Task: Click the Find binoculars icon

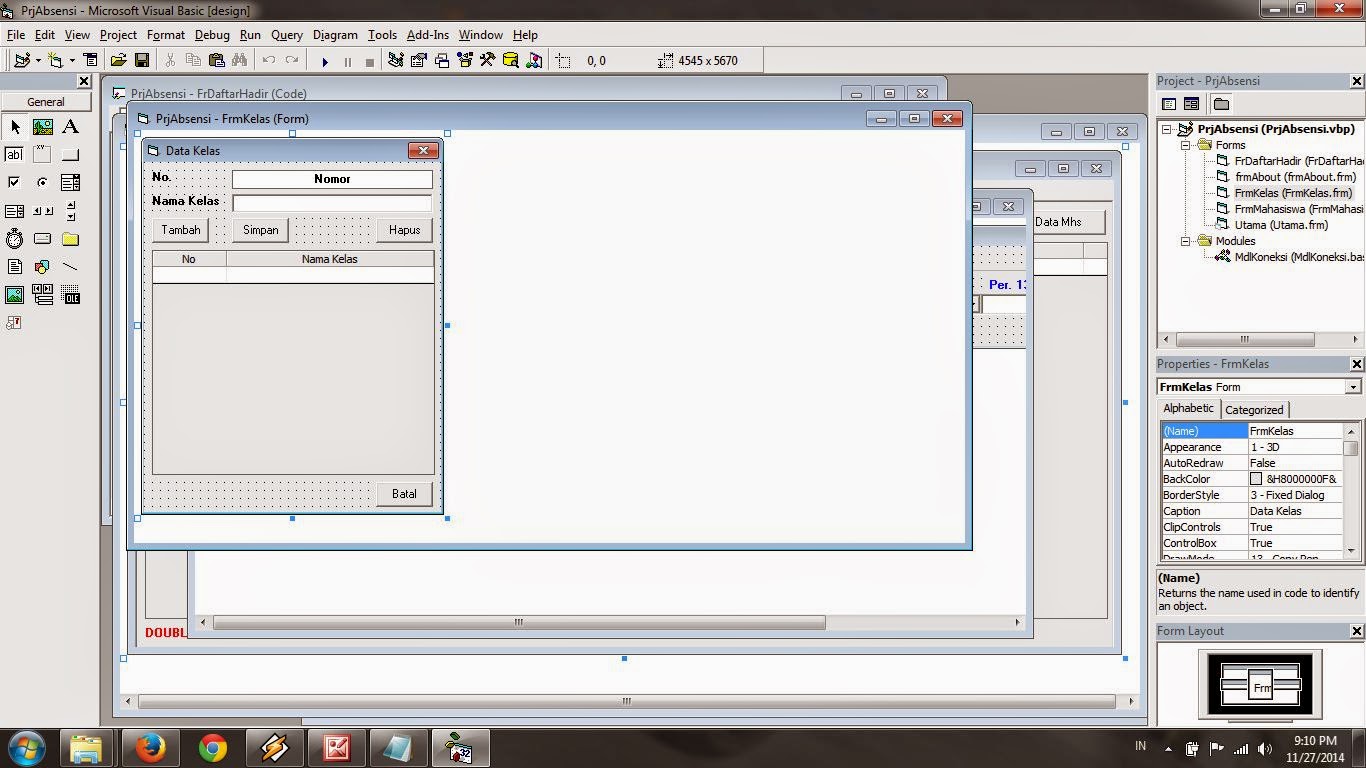Action: pyautogui.click(x=240, y=61)
